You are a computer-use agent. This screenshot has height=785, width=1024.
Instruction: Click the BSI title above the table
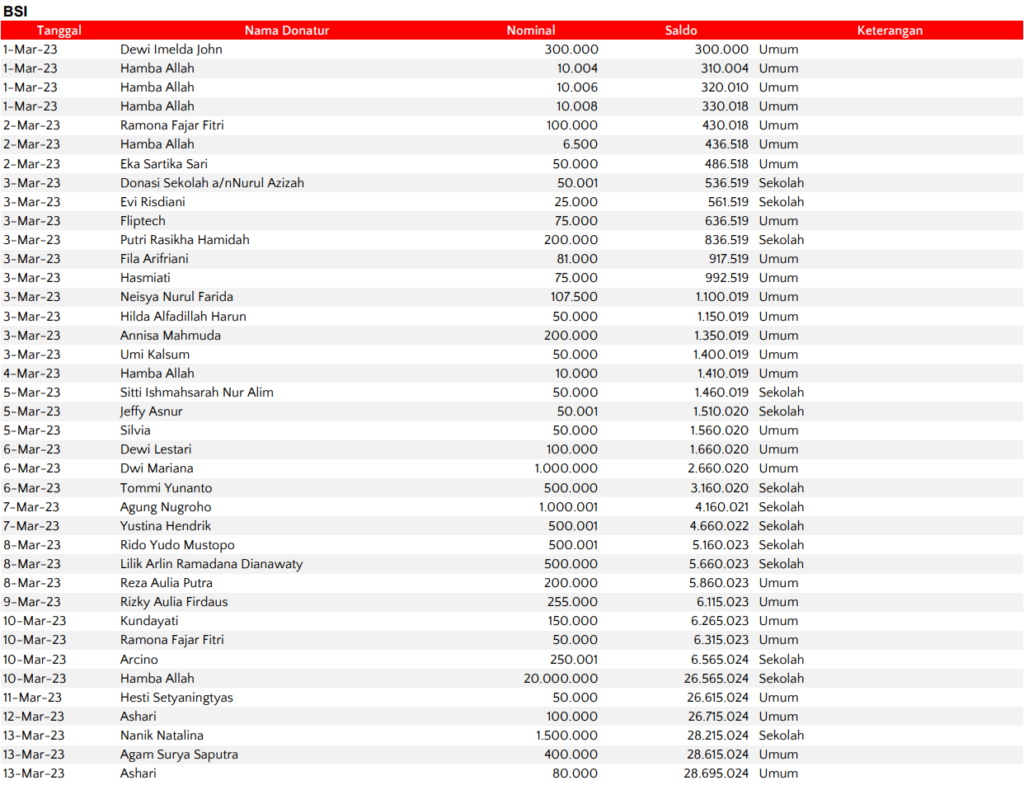16,11
